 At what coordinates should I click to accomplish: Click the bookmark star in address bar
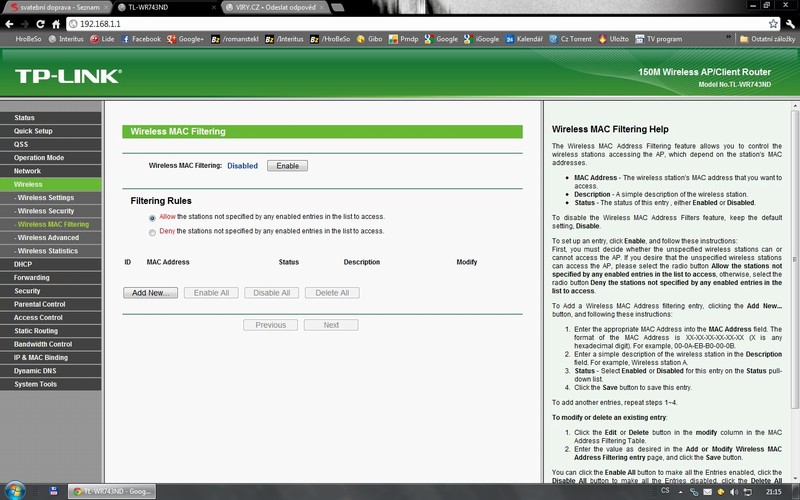click(773, 22)
